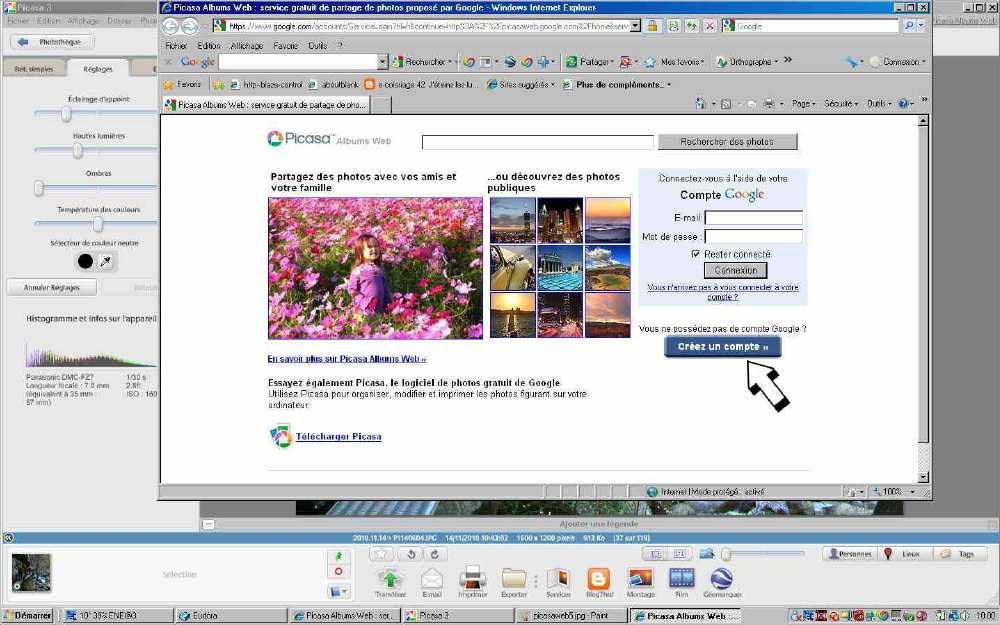Click the Créez un compte button
The height and width of the screenshot is (625, 1000).
click(723, 346)
